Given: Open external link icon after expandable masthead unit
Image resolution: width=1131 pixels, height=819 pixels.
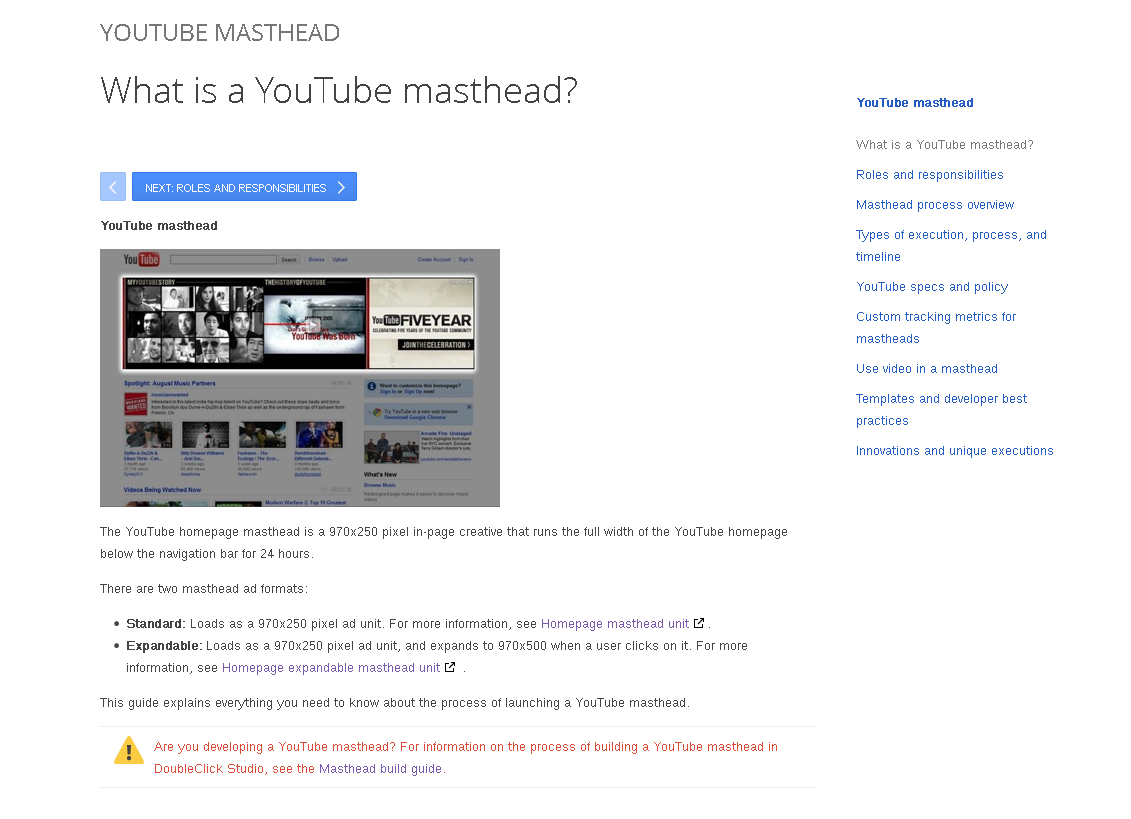Looking at the screenshot, I should click(450, 667).
